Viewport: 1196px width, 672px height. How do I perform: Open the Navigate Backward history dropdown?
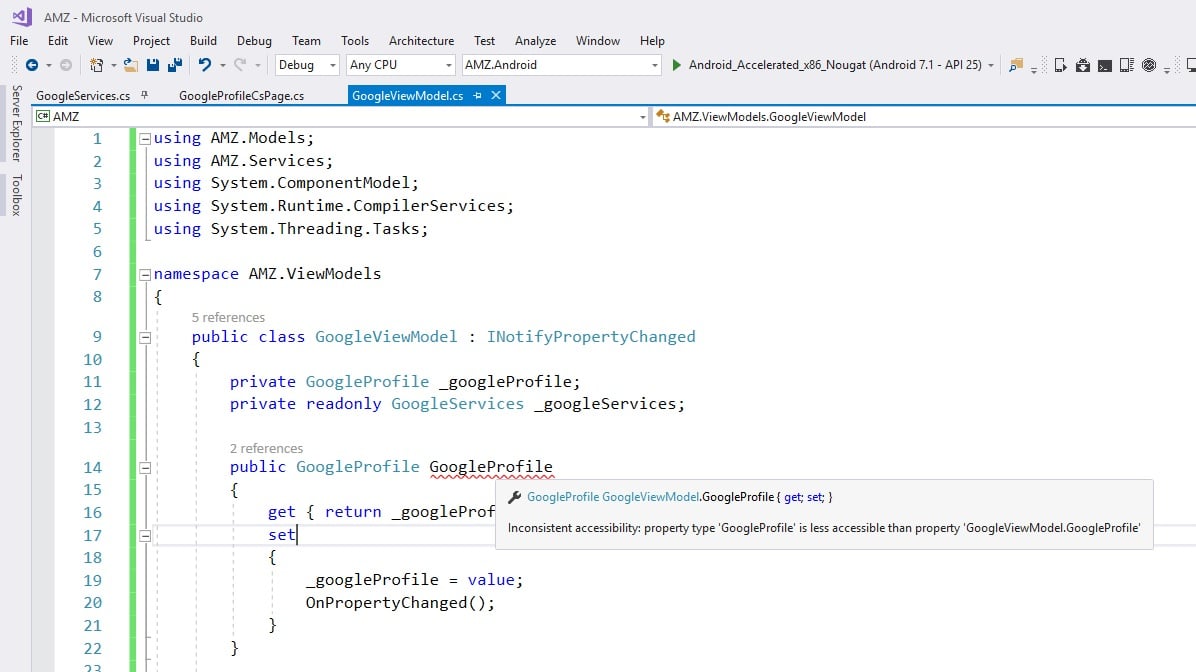(48, 66)
